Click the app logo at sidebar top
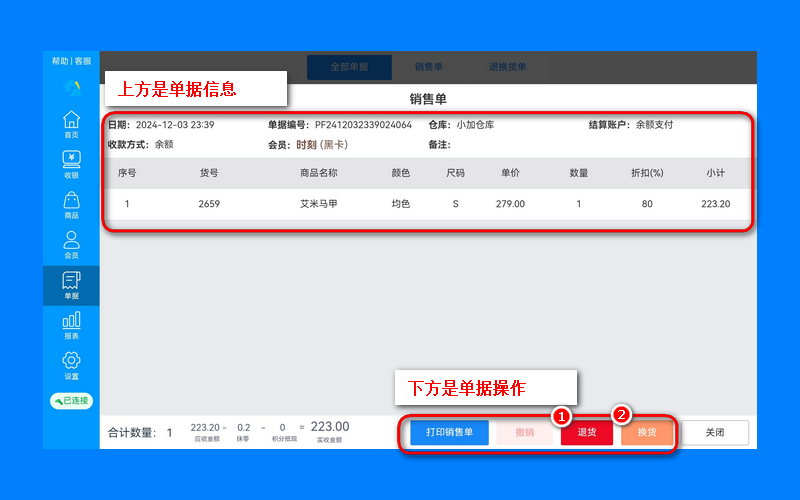800x500 pixels. click(x=71, y=88)
